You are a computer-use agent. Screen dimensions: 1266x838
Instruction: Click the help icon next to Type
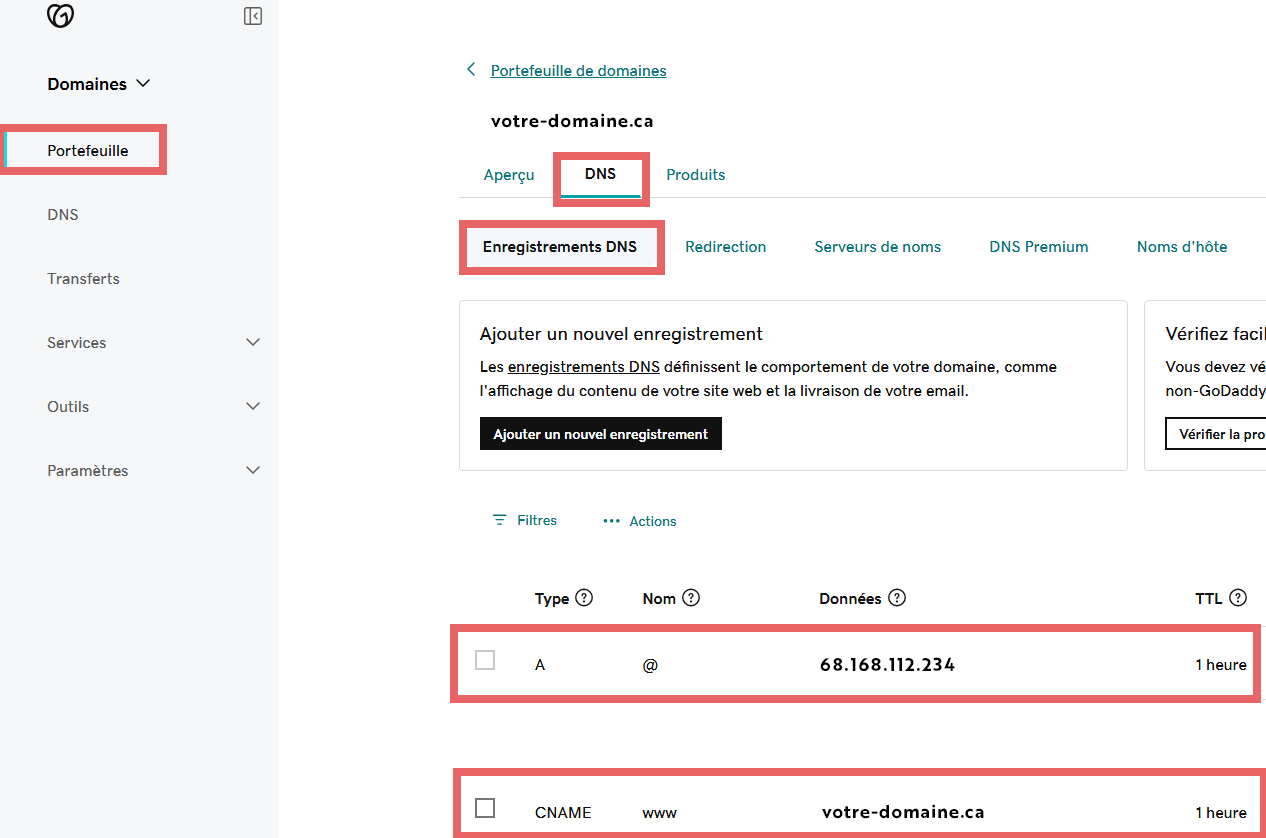pos(587,597)
